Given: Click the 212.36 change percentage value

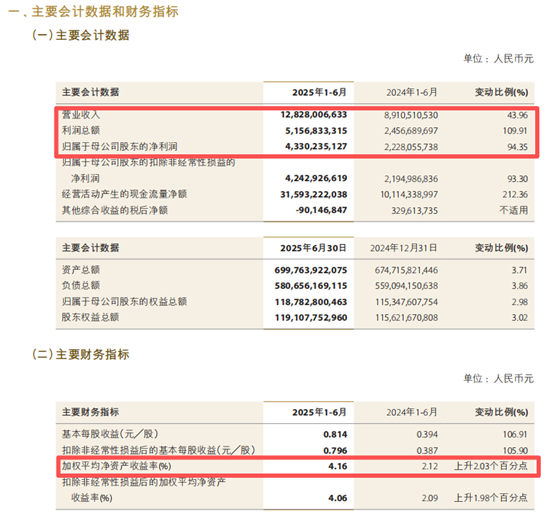Looking at the screenshot, I should [515, 194].
